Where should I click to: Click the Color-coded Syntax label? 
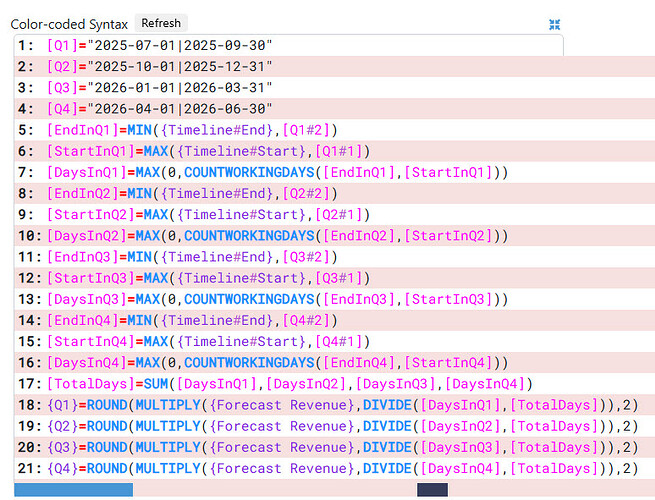69,24
